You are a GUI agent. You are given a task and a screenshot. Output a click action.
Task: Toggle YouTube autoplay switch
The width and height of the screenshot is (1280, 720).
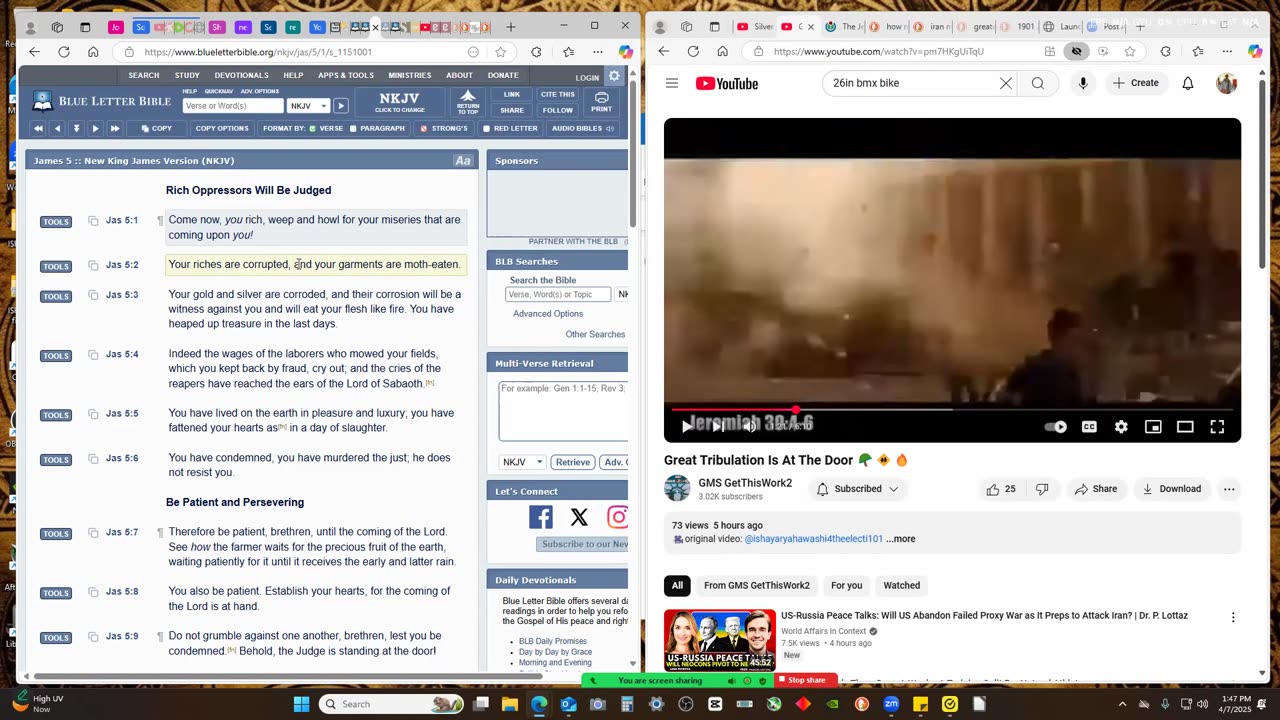[x=1056, y=427]
